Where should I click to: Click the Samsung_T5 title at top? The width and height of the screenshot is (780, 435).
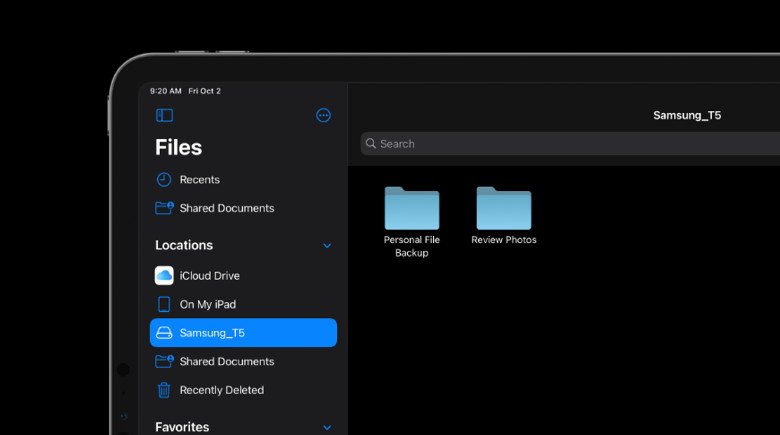687,115
